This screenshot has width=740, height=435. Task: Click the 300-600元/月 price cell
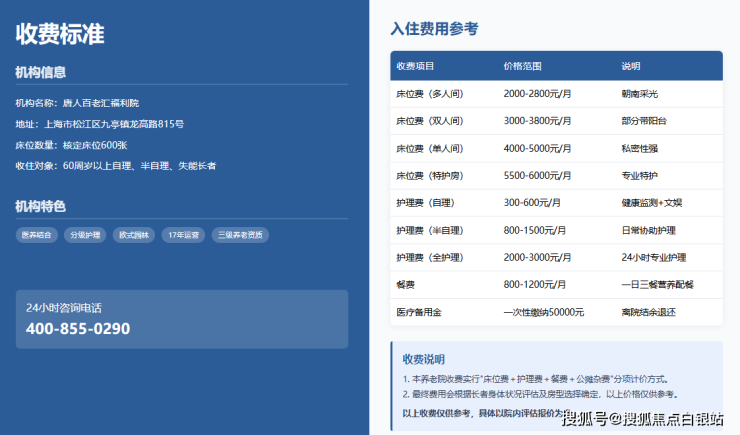(x=532, y=203)
